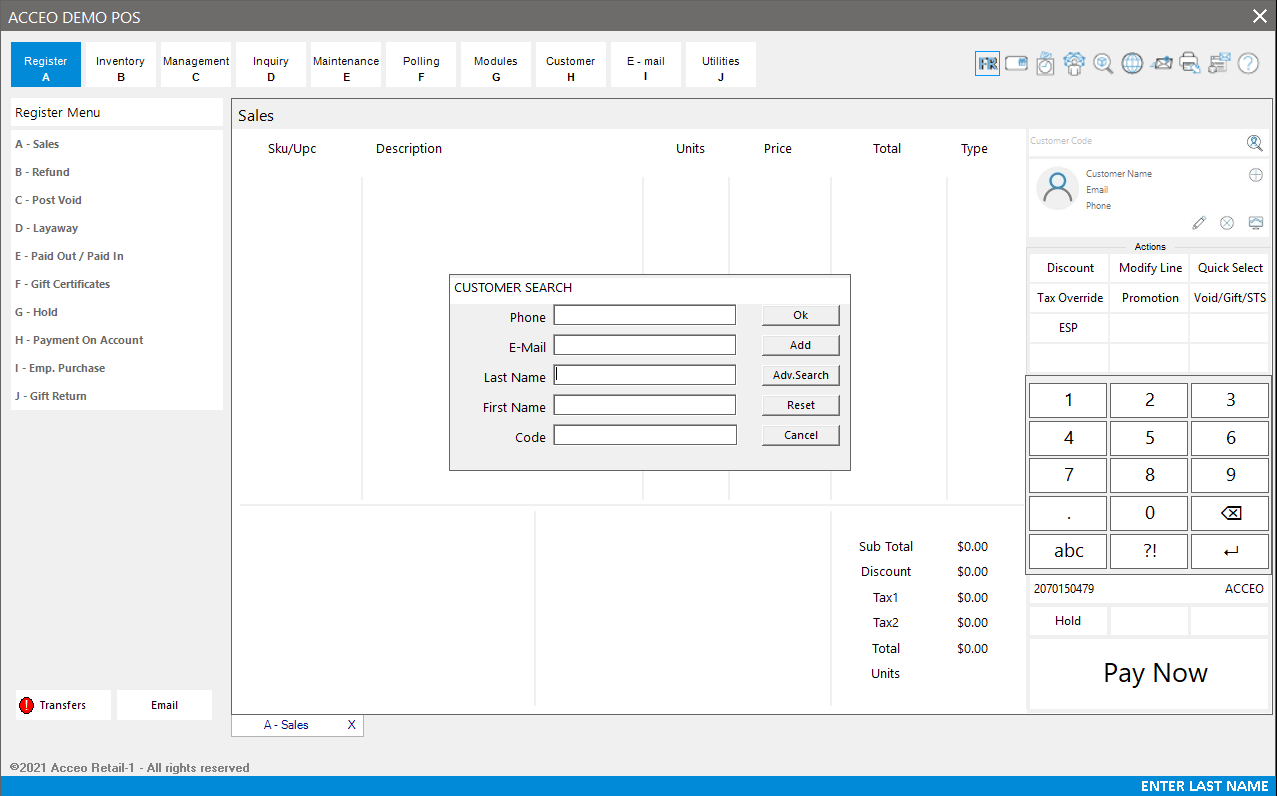Viewport: 1277px width, 796px height.
Task: Close the A - Sales transaction tab
Action: point(351,724)
